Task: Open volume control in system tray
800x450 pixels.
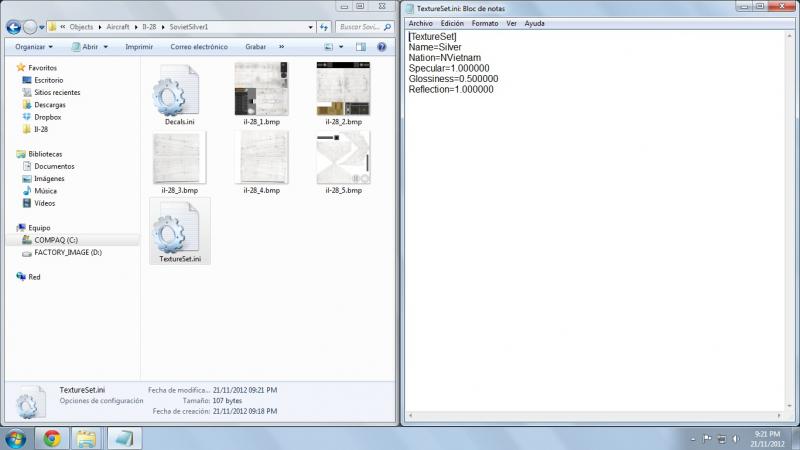Action: click(x=735, y=438)
